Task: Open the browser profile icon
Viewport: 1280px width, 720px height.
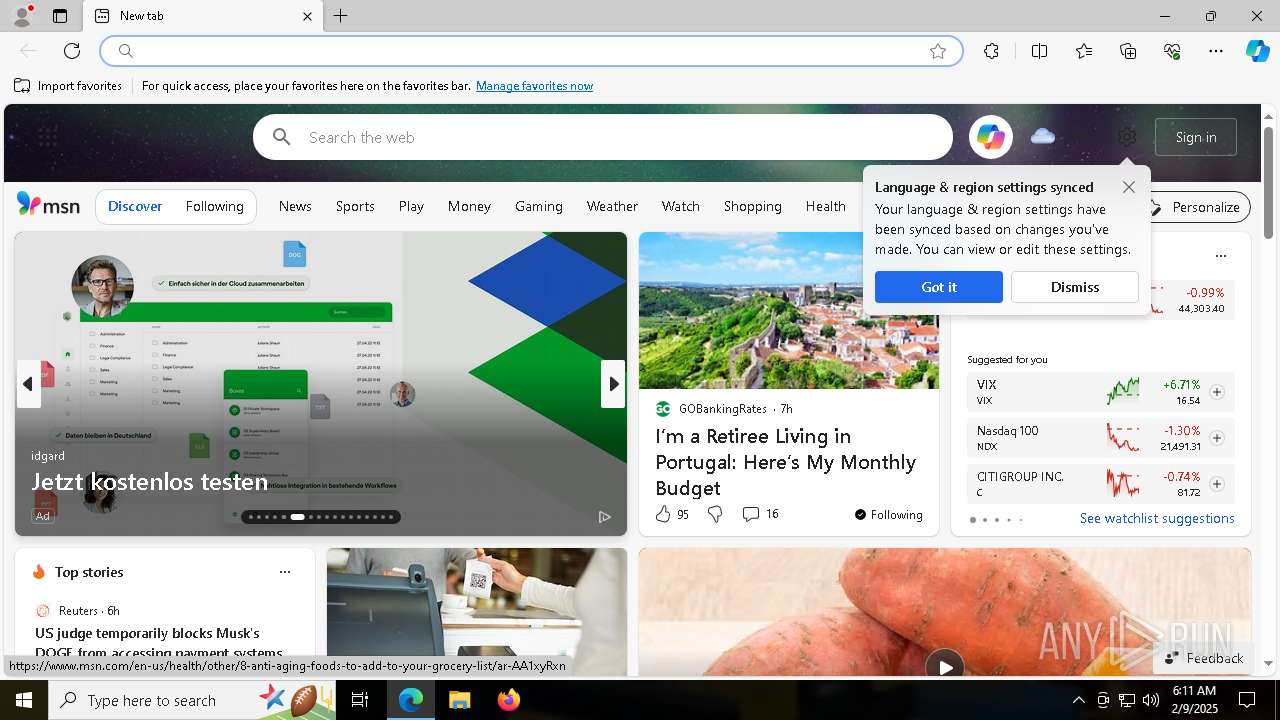Action: tap(21, 16)
